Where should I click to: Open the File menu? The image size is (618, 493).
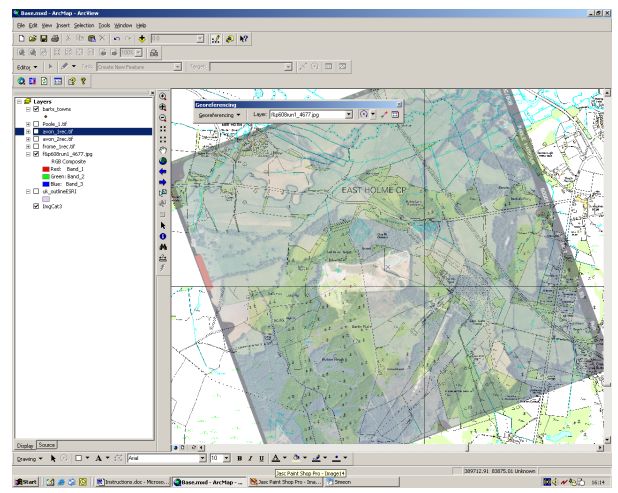21,26
